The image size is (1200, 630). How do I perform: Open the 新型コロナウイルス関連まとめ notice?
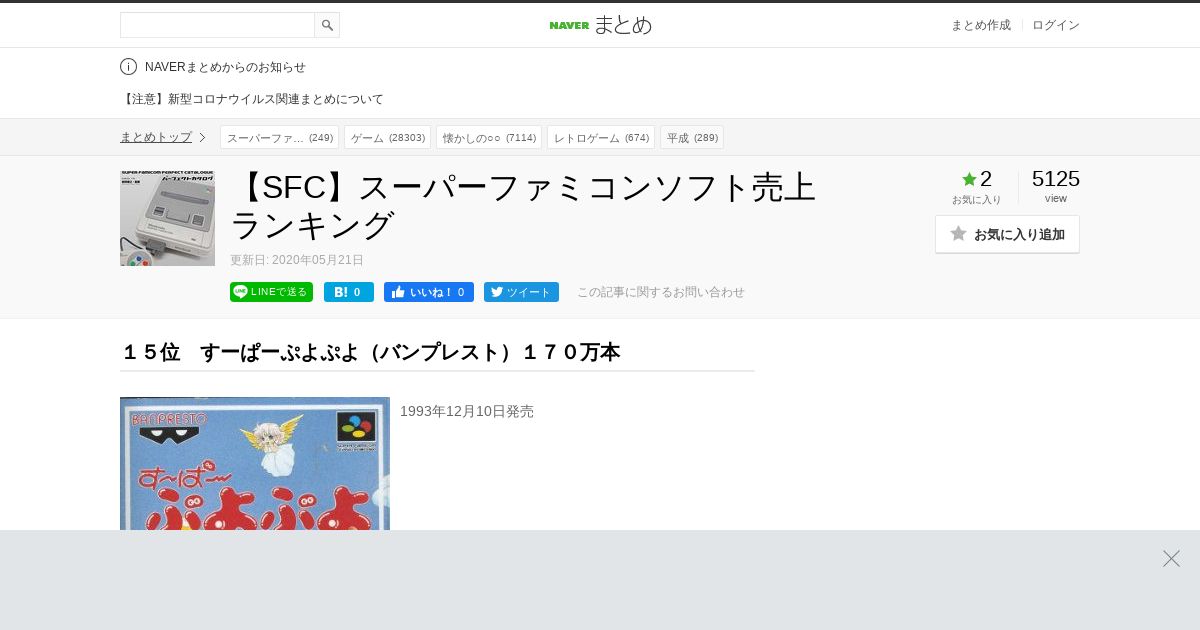click(x=252, y=99)
